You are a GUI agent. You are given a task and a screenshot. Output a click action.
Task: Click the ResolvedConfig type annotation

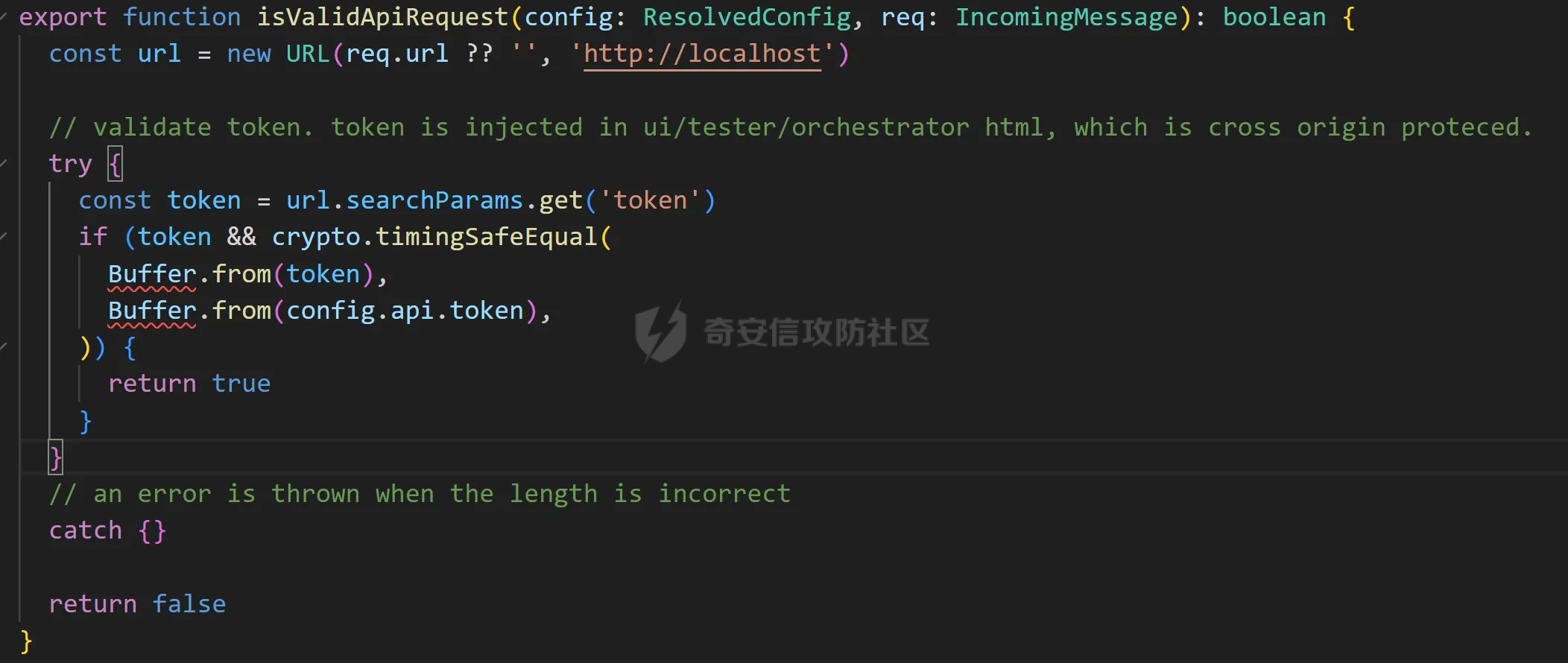click(747, 17)
